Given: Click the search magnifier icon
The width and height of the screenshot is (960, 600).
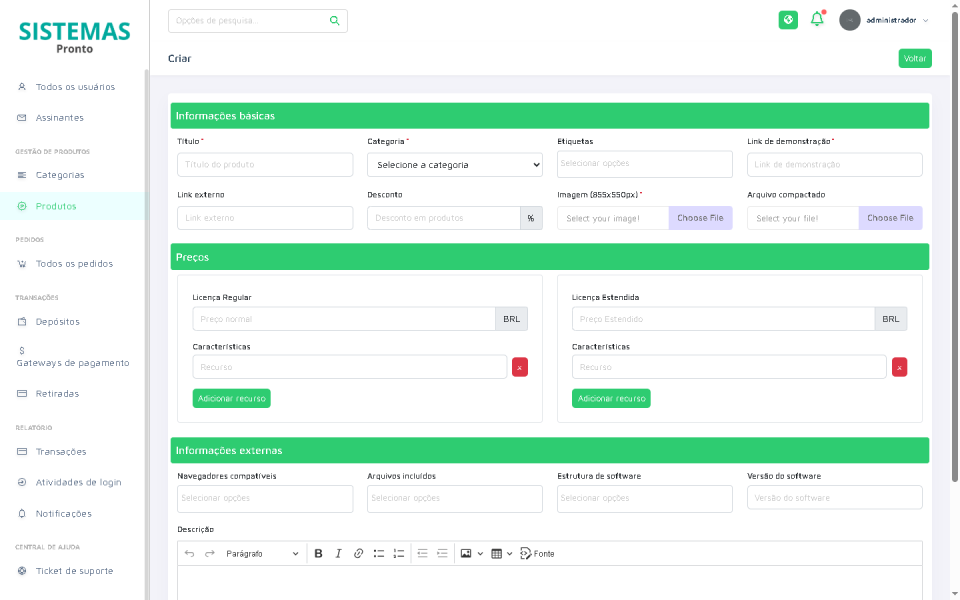Looking at the screenshot, I should click(x=334, y=20).
